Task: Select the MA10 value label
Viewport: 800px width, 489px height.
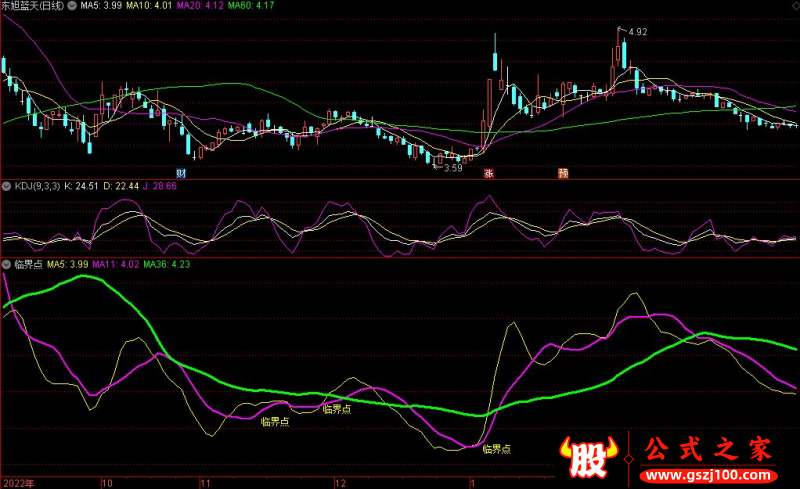Action: click(158, 7)
